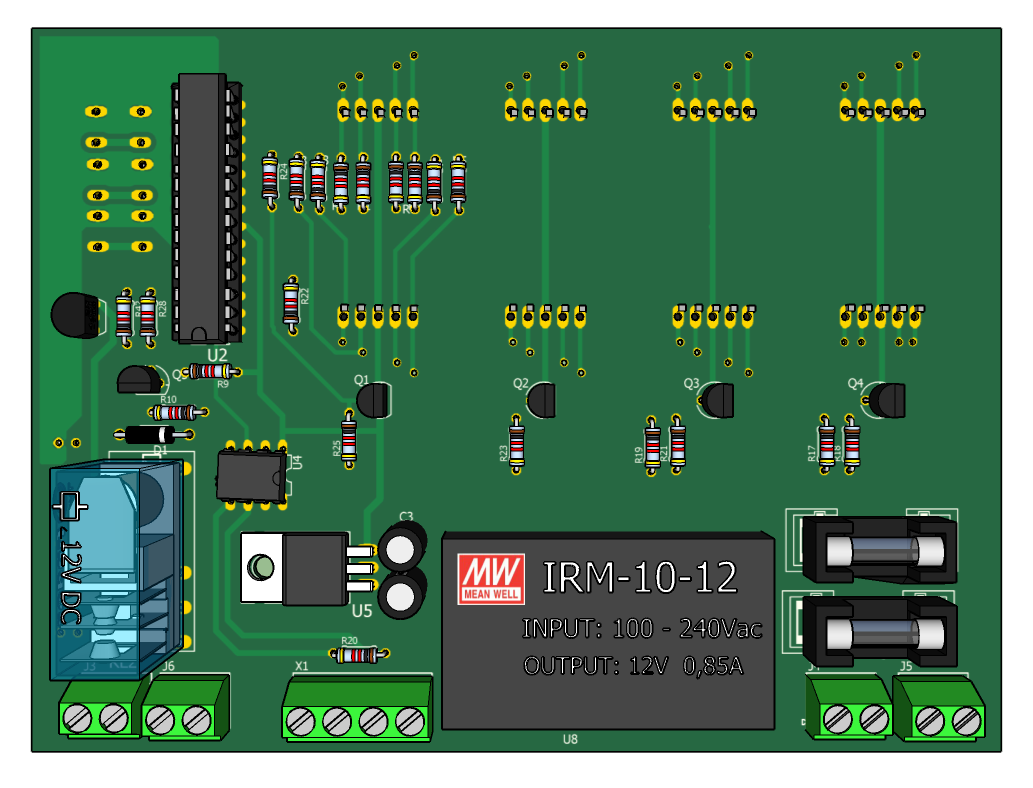The width and height of the screenshot is (1033, 788).
Task: Click the IRM-10-12 model text
Action: [639, 577]
